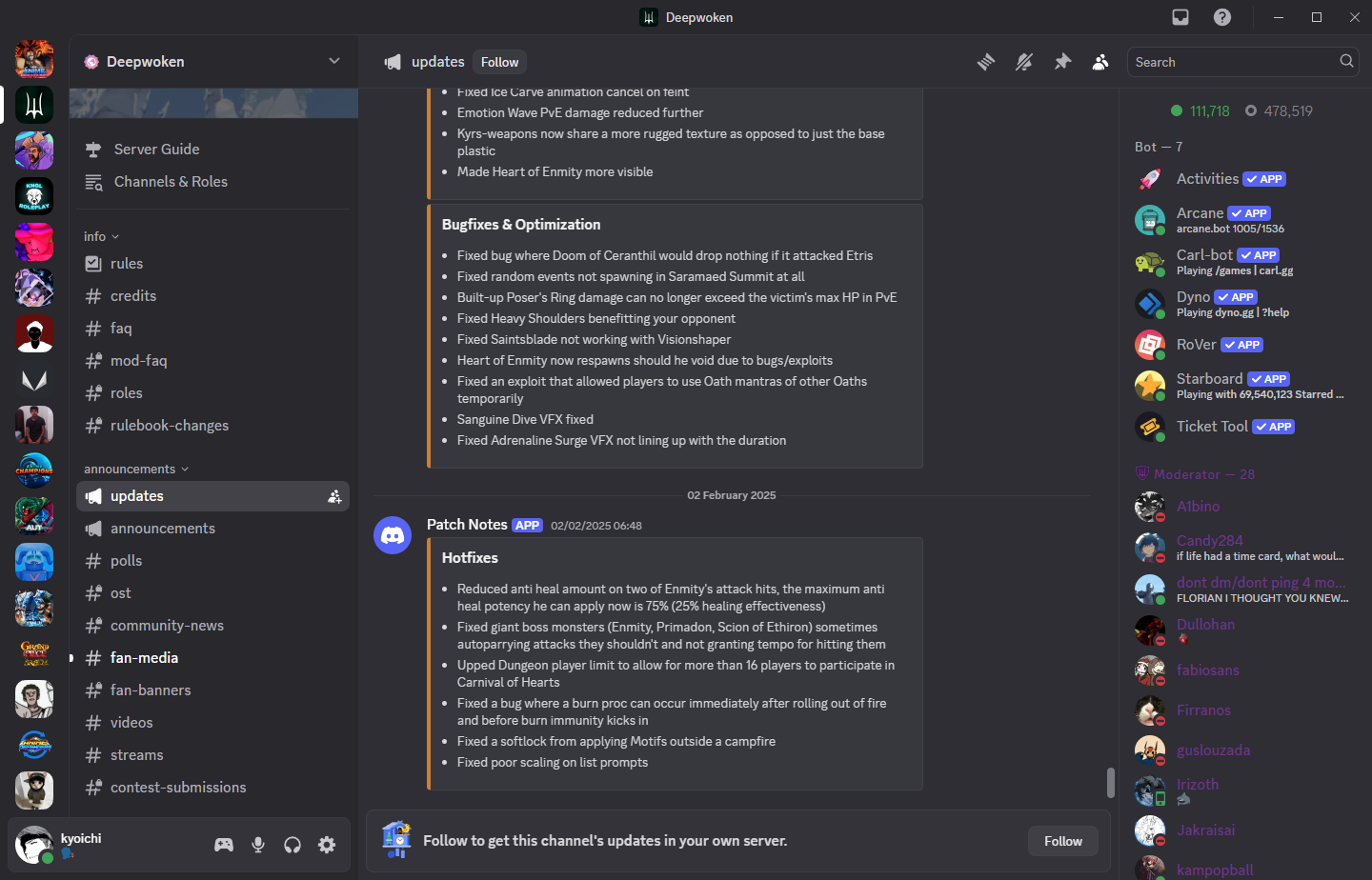Switch to fan-media channel
The width and height of the screenshot is (1372, 880).
tap(213, 658)
